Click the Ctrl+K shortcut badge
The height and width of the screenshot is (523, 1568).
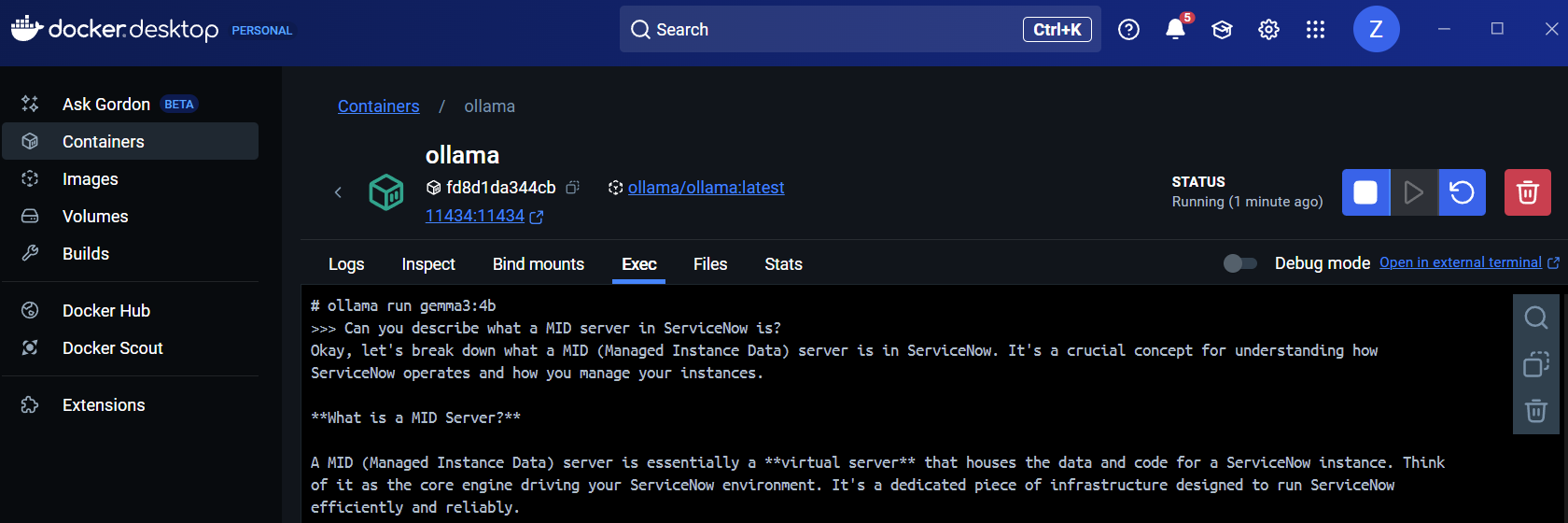[x=1057, y=29]
